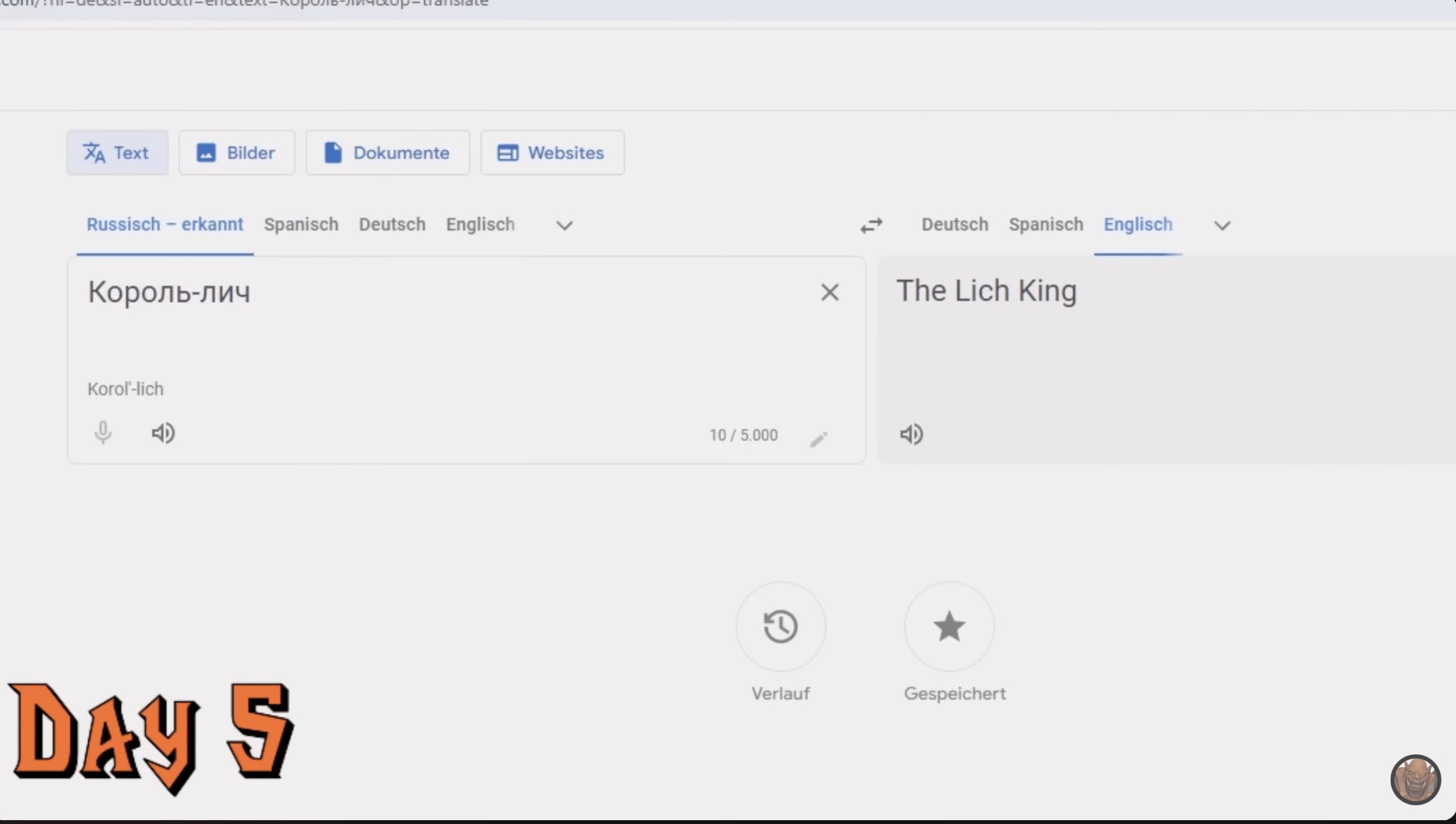1456x824 pixels.
Task: Click the swap languages arrows icon
Action: click(871, 225)
